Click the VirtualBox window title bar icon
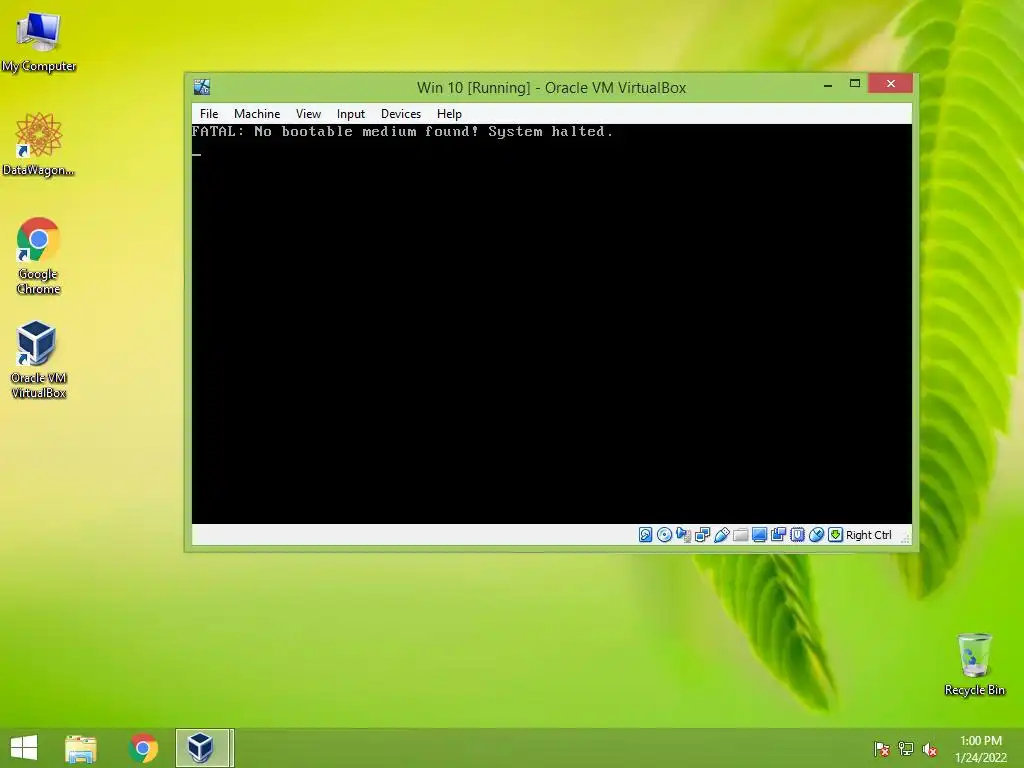1024x768 pixels. pyautogui.click(x=202, y=87)
